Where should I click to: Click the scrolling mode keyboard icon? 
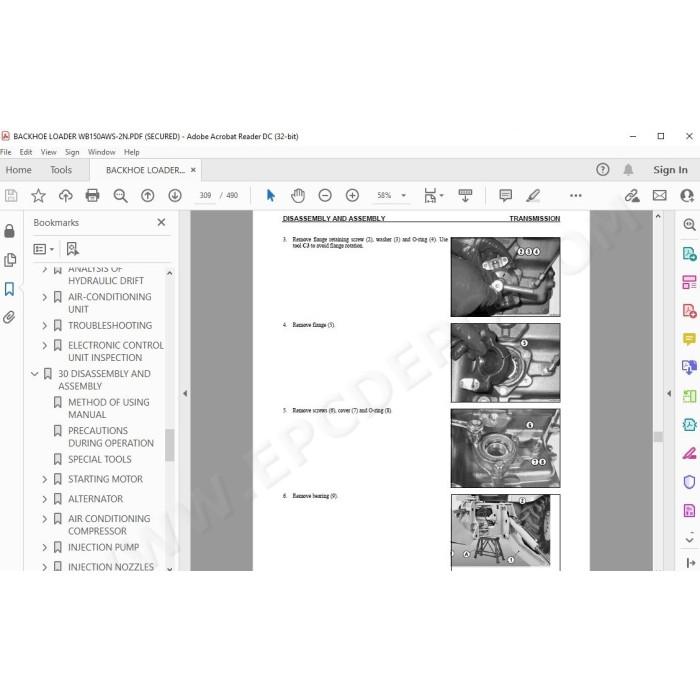tap(465, 196)
